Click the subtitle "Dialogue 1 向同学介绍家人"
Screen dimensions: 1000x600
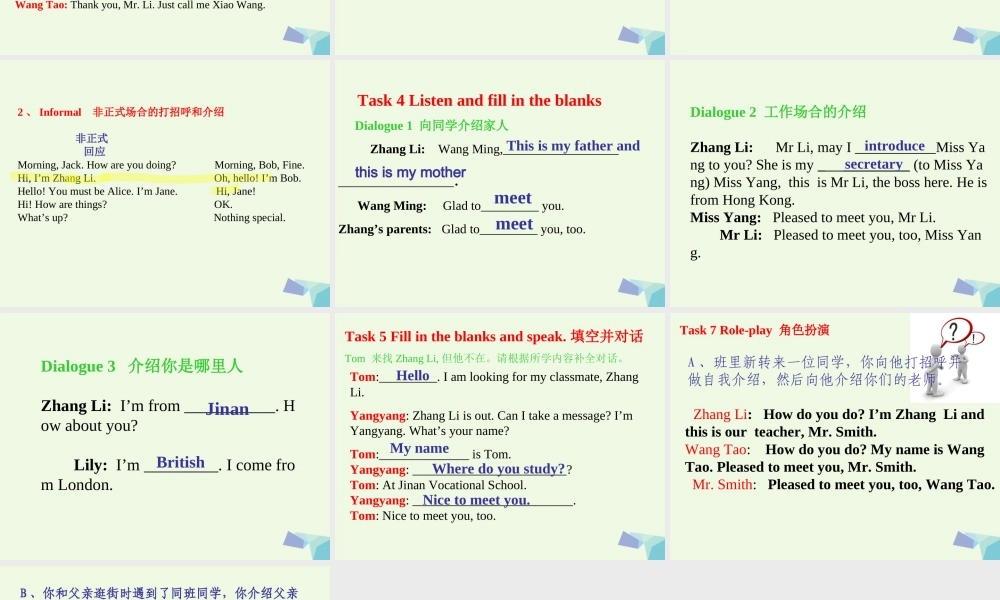click(x=431, y=126)
